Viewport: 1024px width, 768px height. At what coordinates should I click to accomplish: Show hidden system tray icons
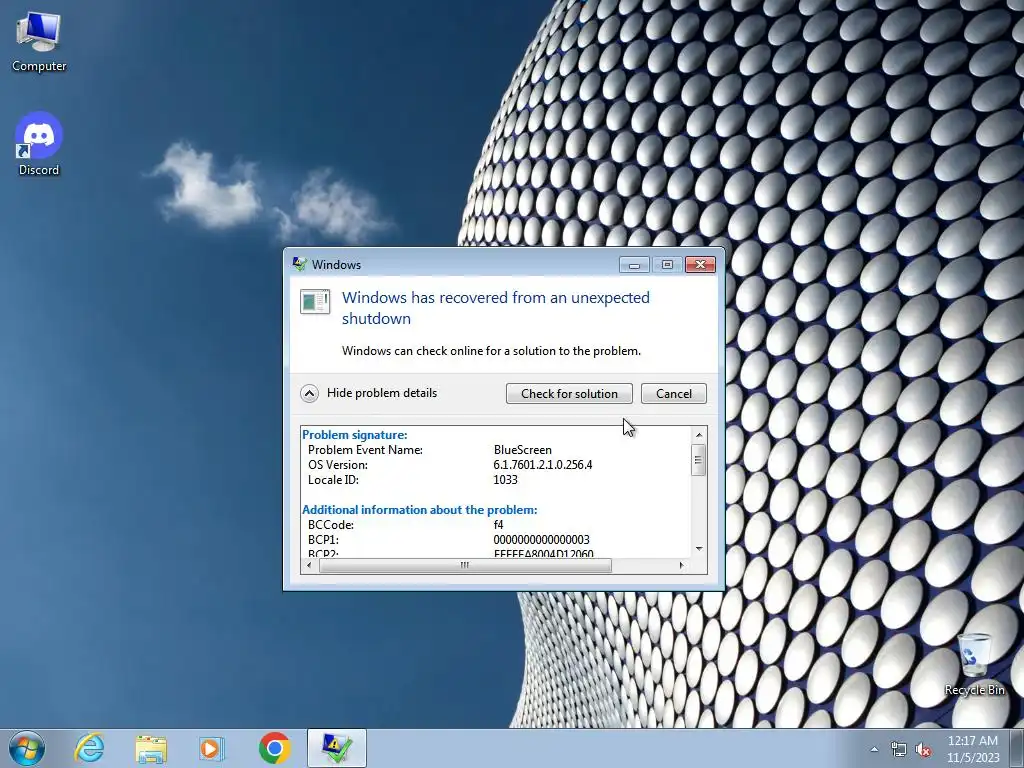tap(874, 750)
